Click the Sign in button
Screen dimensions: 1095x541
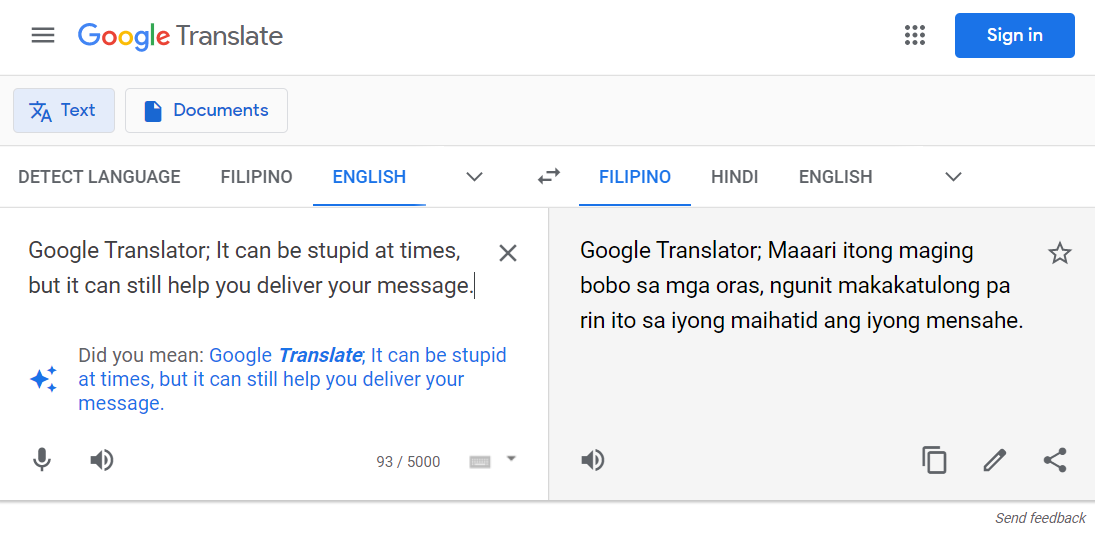pyautogui.click(x=1014, y=35)
